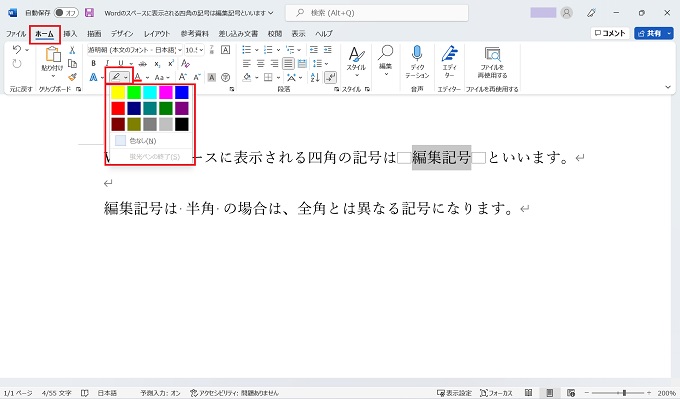This screenshot has height=399, width=680.
Task: Click the pen icon in title bar
Action: coord(591,13)
